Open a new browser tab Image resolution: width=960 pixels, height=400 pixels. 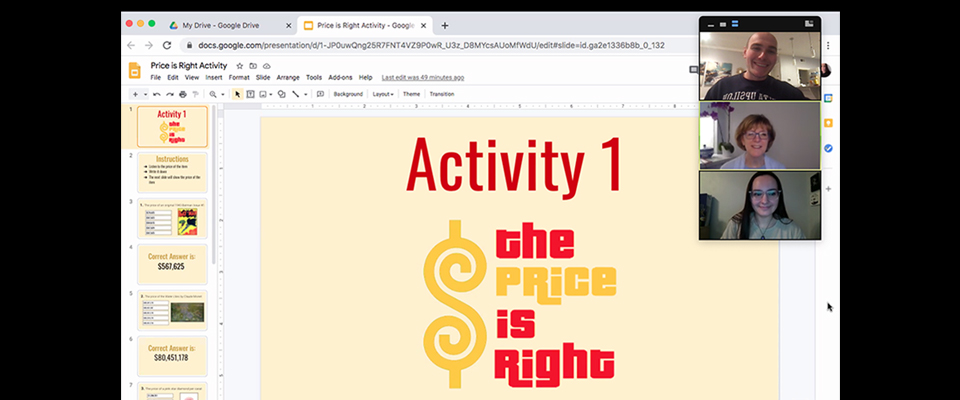(x=444, y=26)
